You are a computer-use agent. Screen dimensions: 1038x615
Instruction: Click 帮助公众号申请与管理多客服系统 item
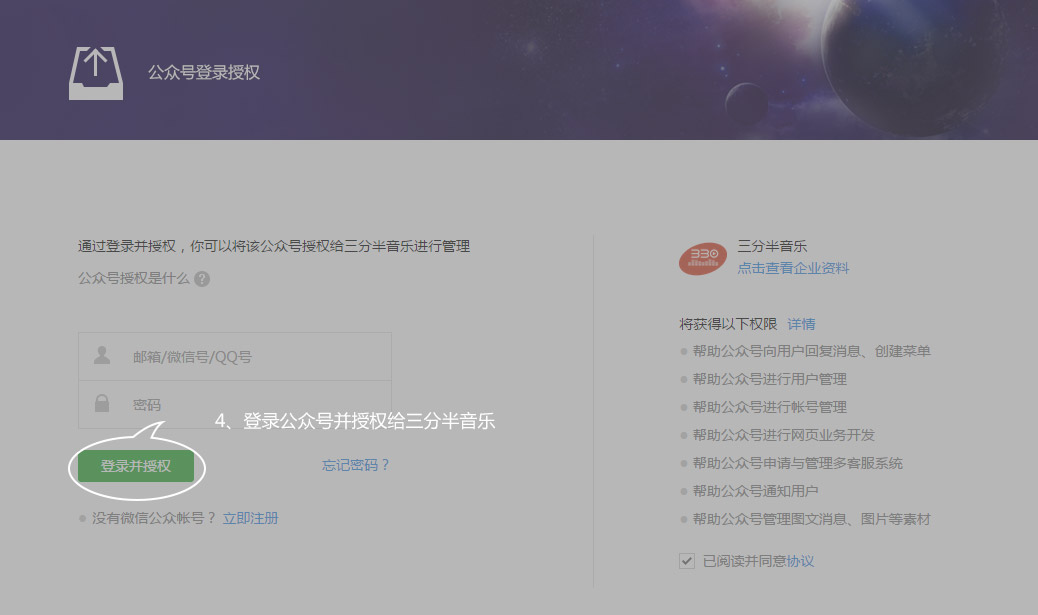[x=798, y=463]
